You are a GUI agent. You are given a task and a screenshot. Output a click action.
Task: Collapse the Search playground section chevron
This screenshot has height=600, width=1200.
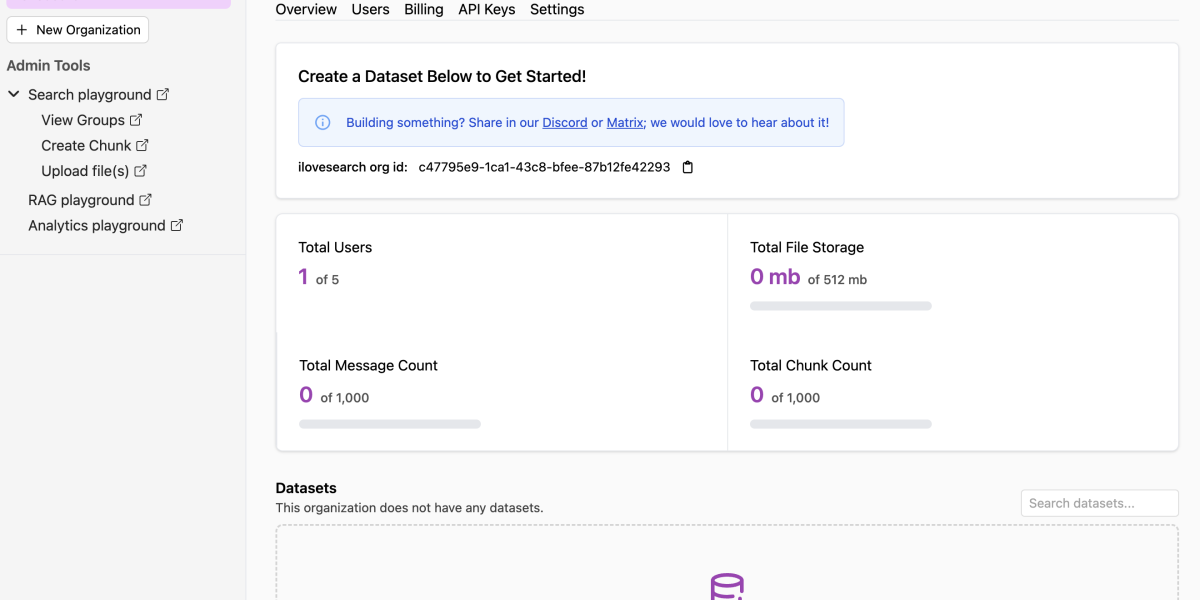click(x=14, y=94)
